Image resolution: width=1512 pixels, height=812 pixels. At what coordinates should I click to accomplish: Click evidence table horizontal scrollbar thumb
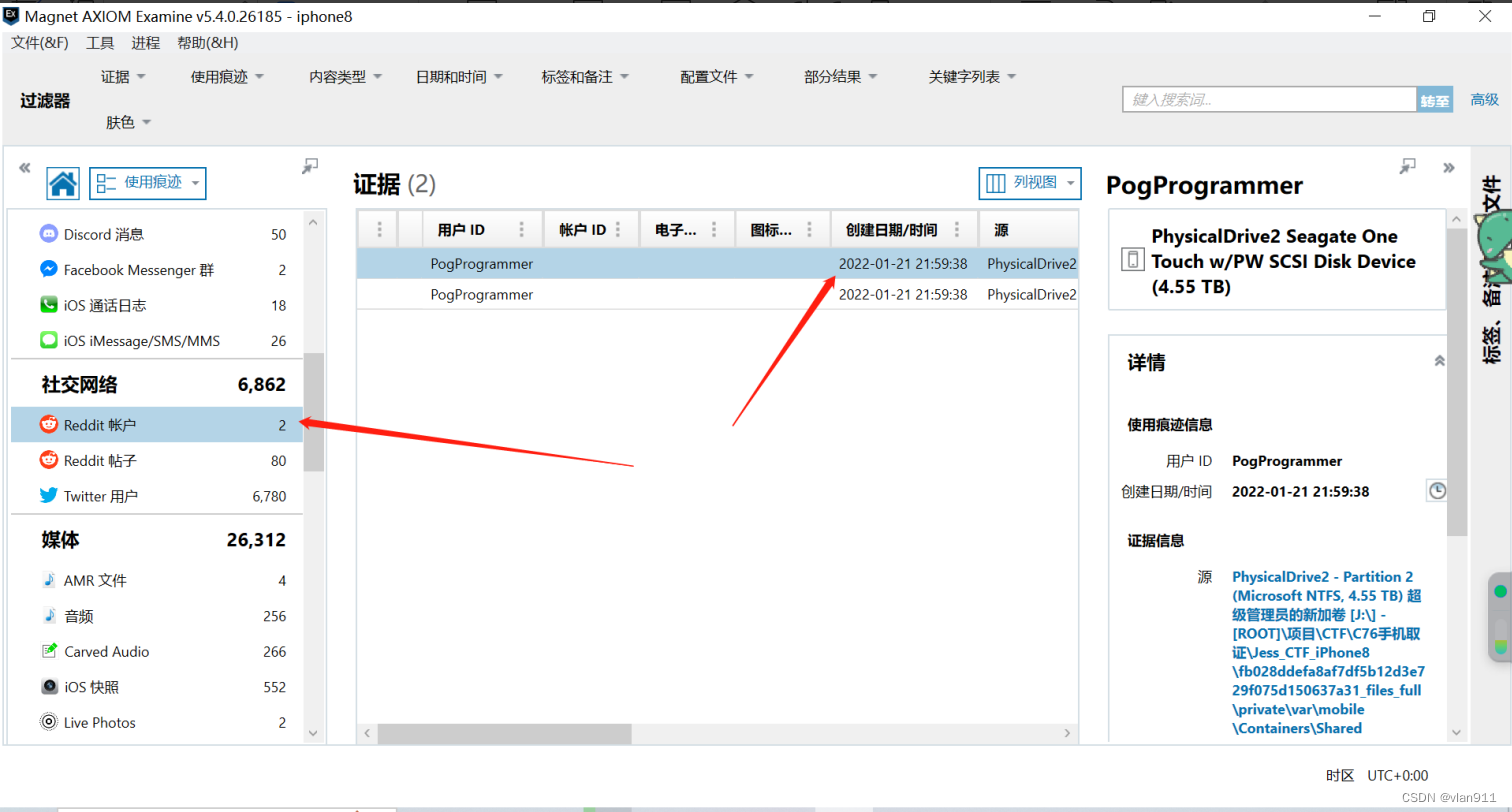click(504, 733)
